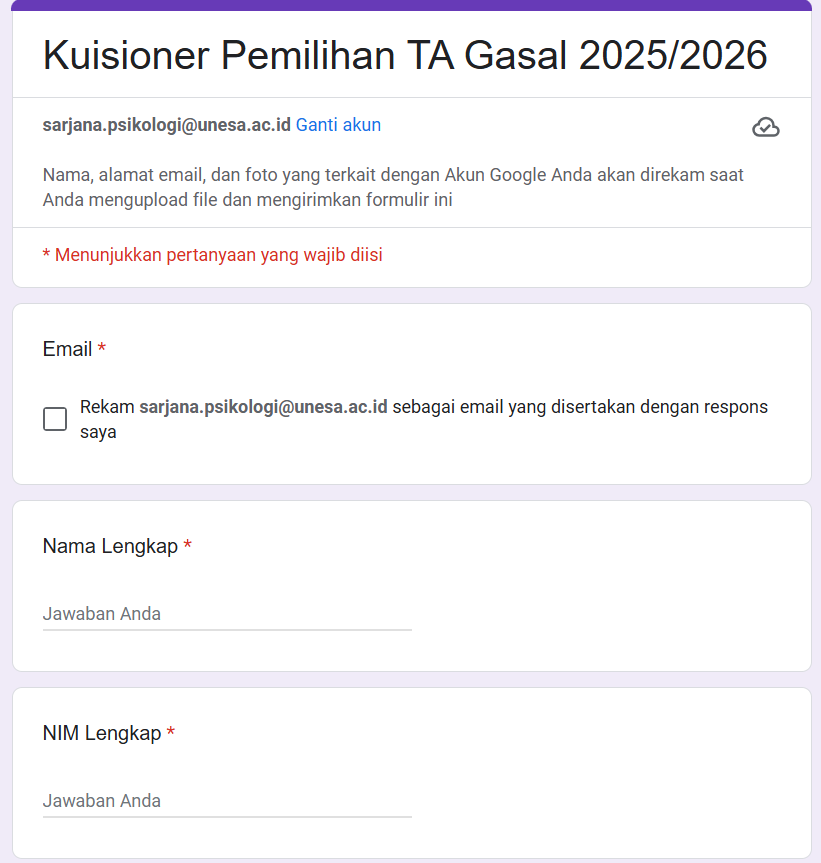Click the Email question label
This screenshot has width=821, height=863.
pos(67,349)
